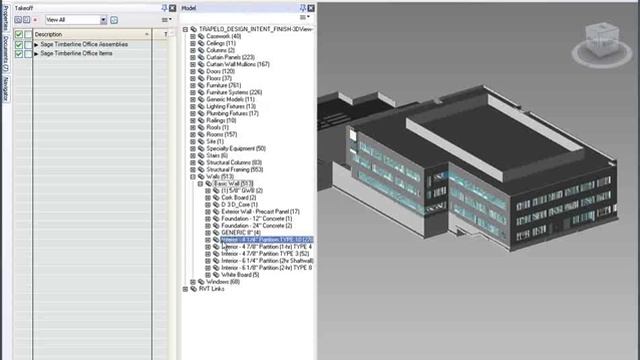Collapse the Basic Wall tree node
640x360 pixels.
pyautogui.click(x=200, y=184)
